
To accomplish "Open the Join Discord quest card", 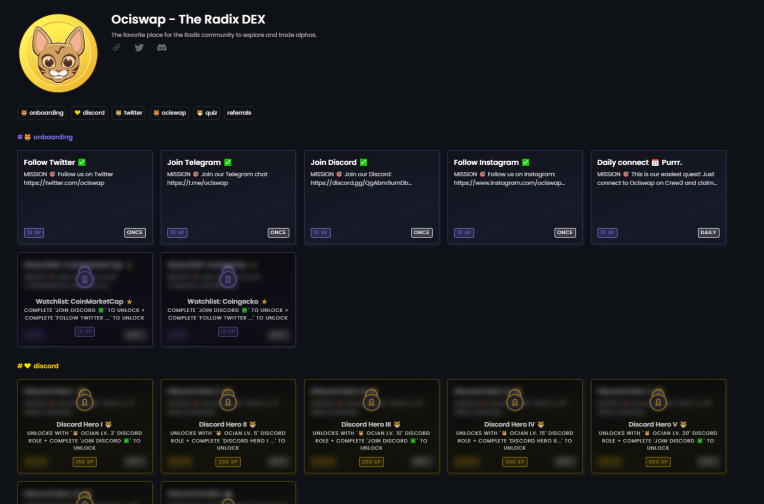I will click(x=372, y=197).
